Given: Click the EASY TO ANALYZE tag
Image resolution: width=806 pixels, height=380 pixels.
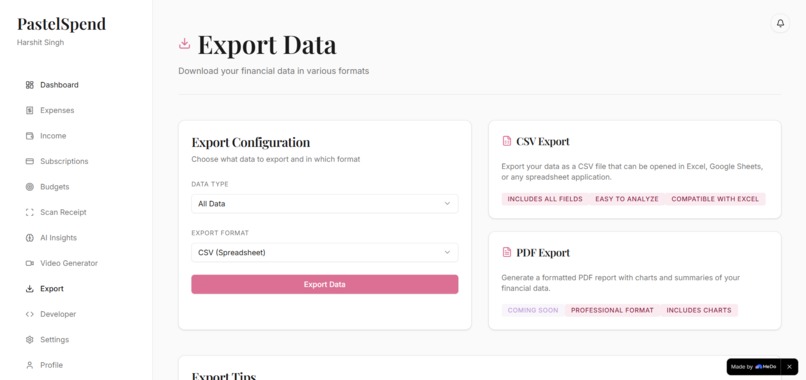Looking at the screenshot, I should 627,199.
